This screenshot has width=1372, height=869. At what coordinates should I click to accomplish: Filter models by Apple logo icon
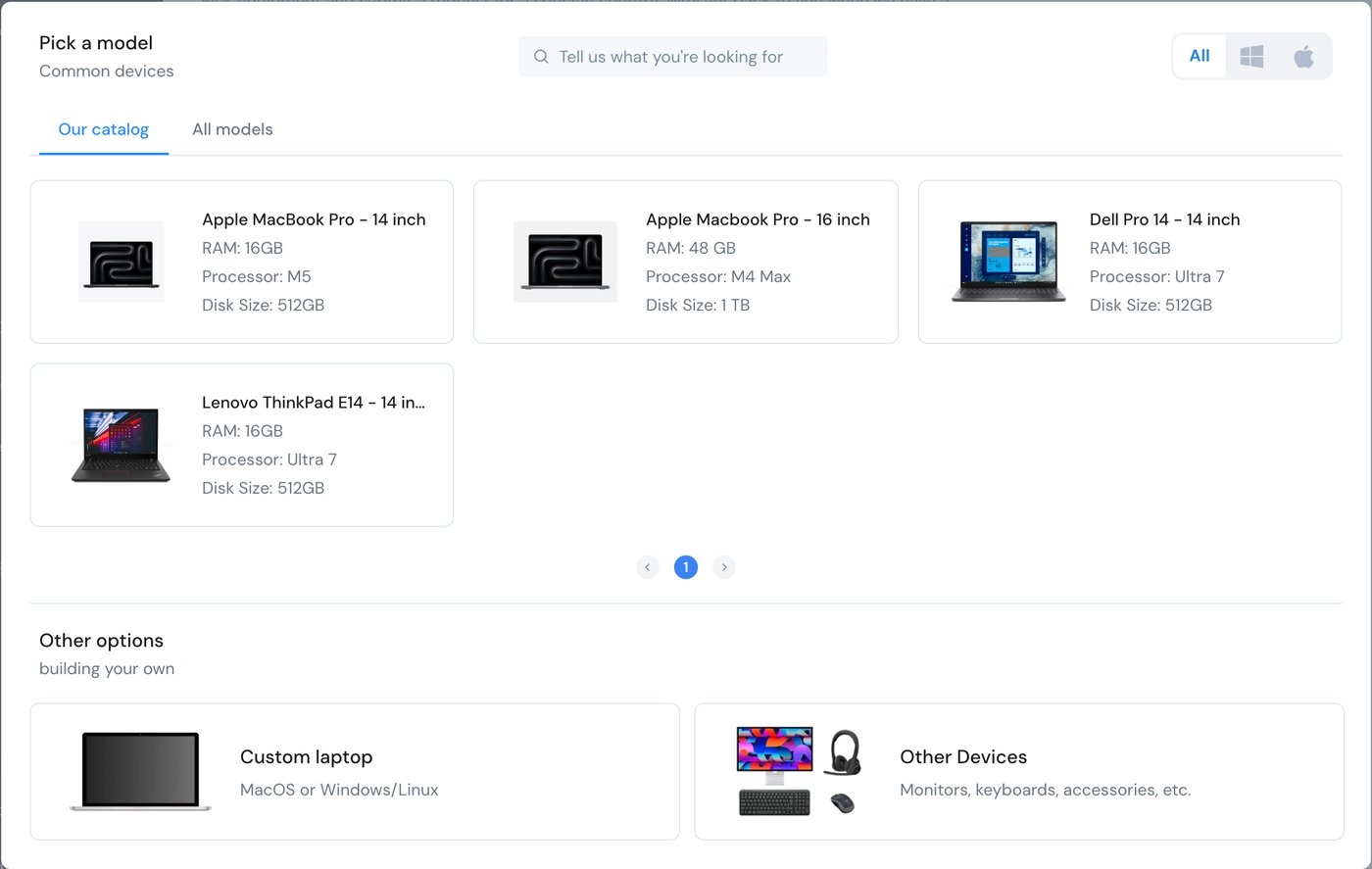click(1303, 56)
